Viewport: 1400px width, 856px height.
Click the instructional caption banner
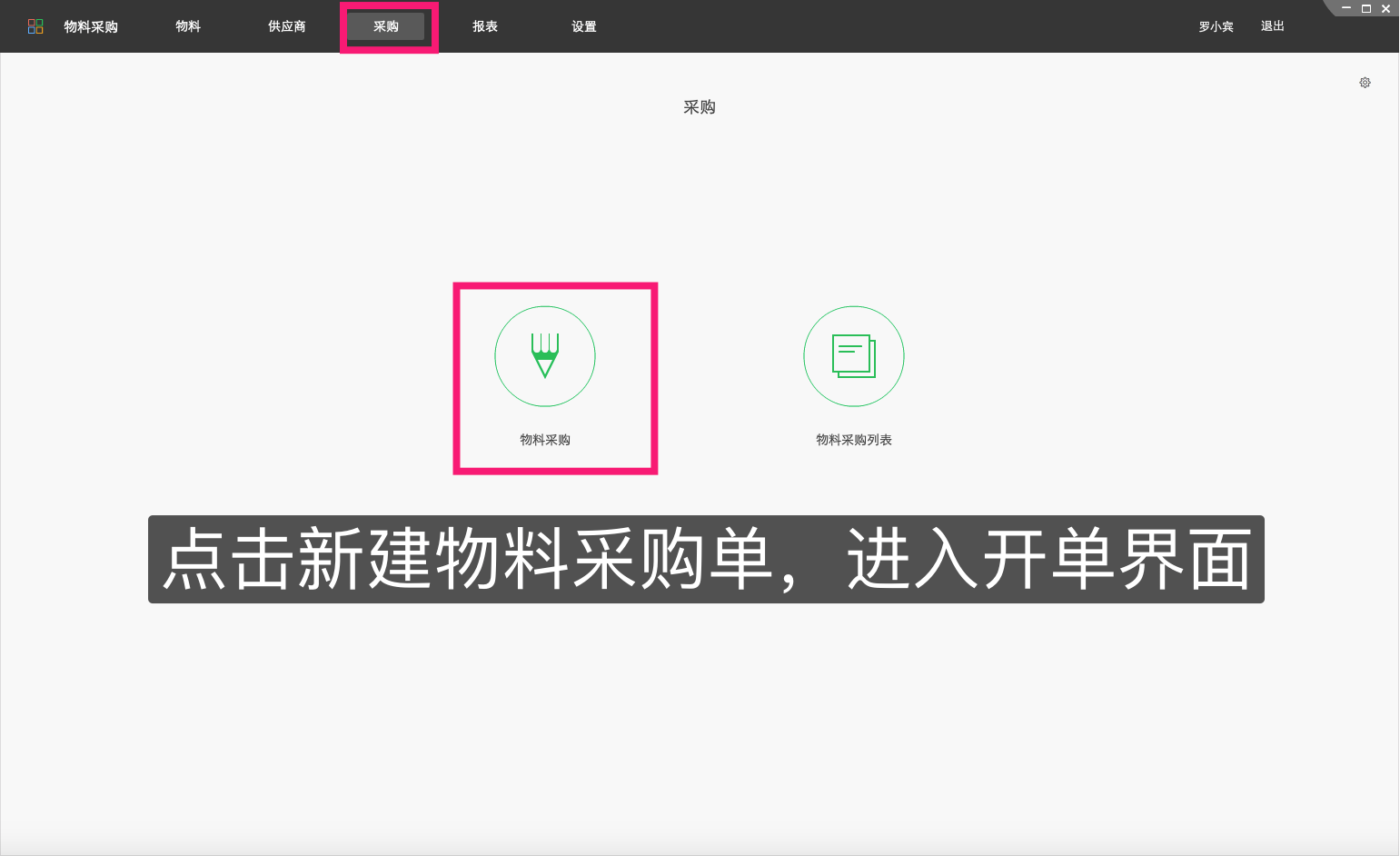706,559
